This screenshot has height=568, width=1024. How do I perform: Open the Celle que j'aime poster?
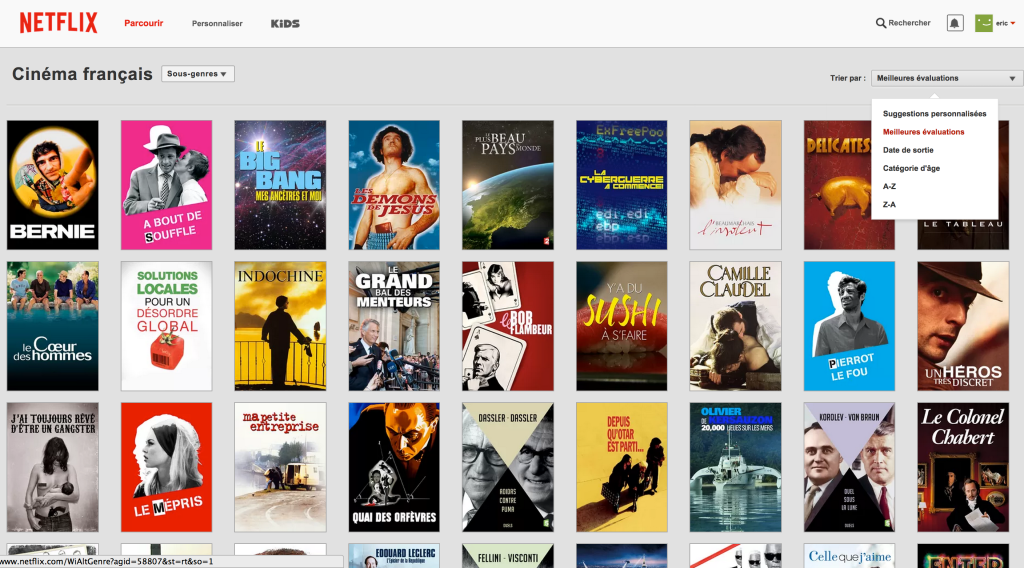click(x=849, y=556)
